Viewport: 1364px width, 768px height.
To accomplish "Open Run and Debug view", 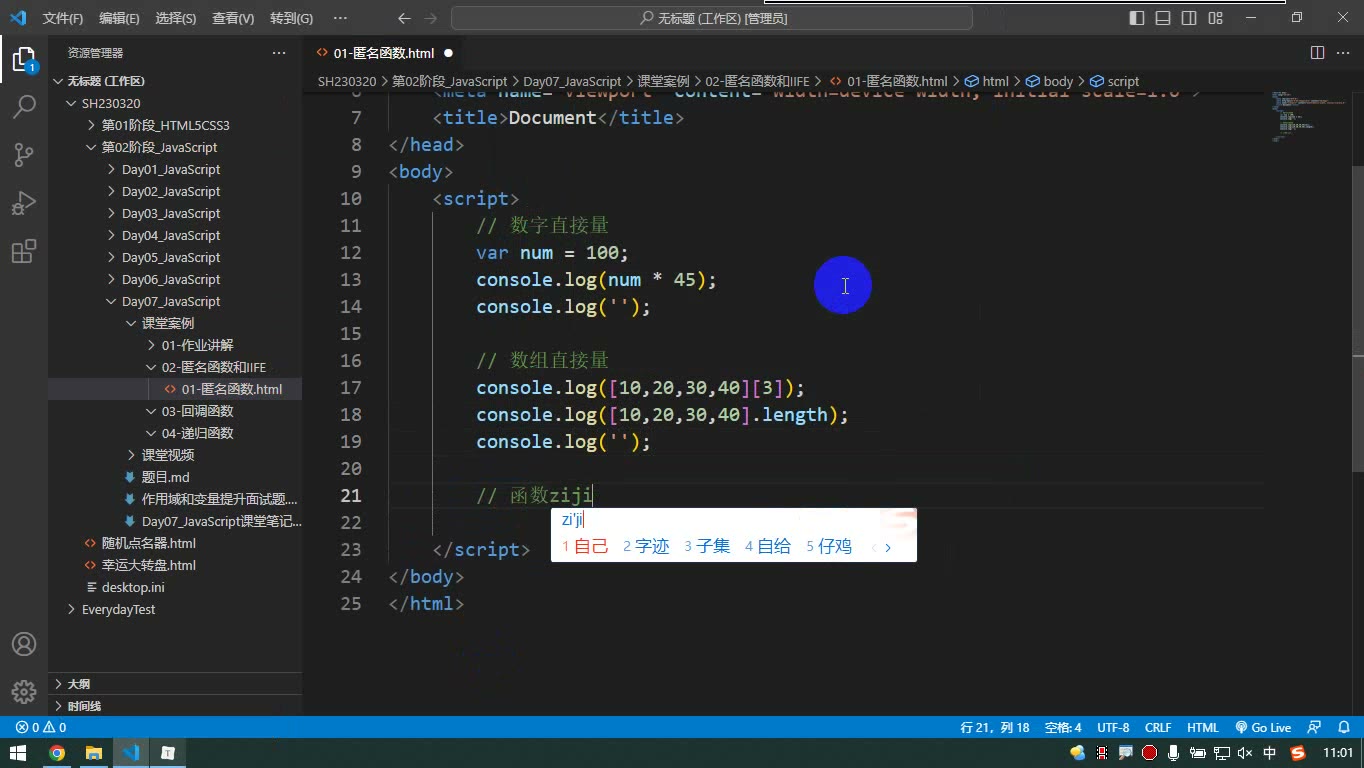I will [x=24, y=203].
